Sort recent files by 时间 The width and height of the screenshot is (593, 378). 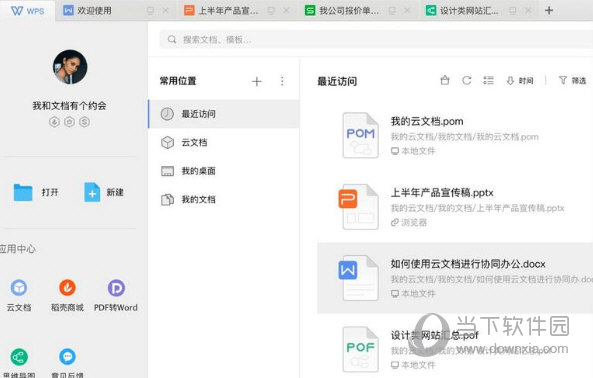pyautogui.click(x=520, y=81)
